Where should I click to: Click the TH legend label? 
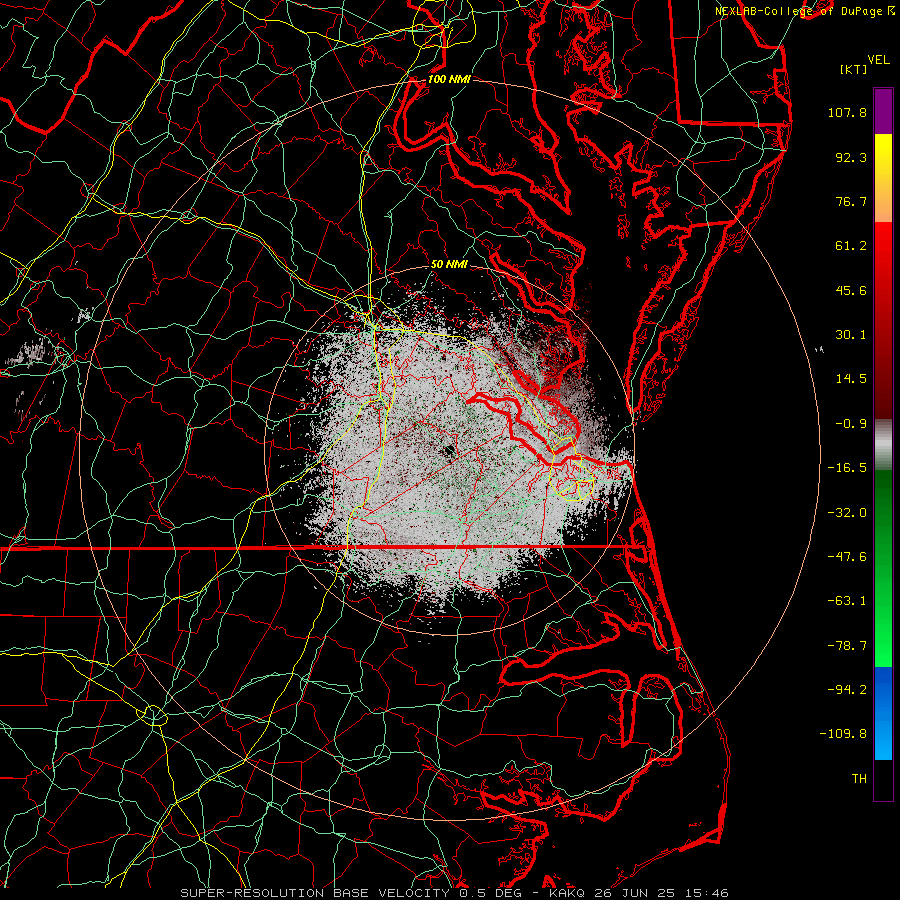tap(859, 779)
